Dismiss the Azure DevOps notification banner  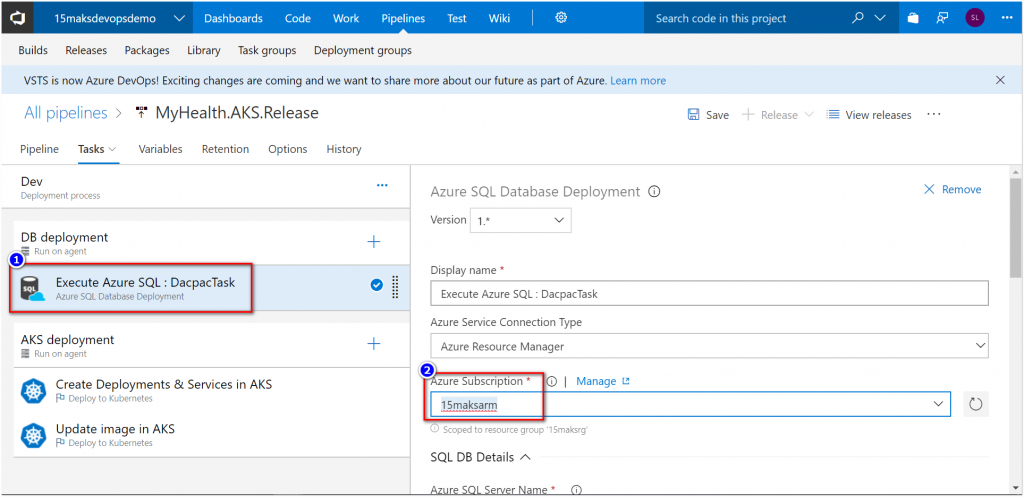[x=1000, y=80]
